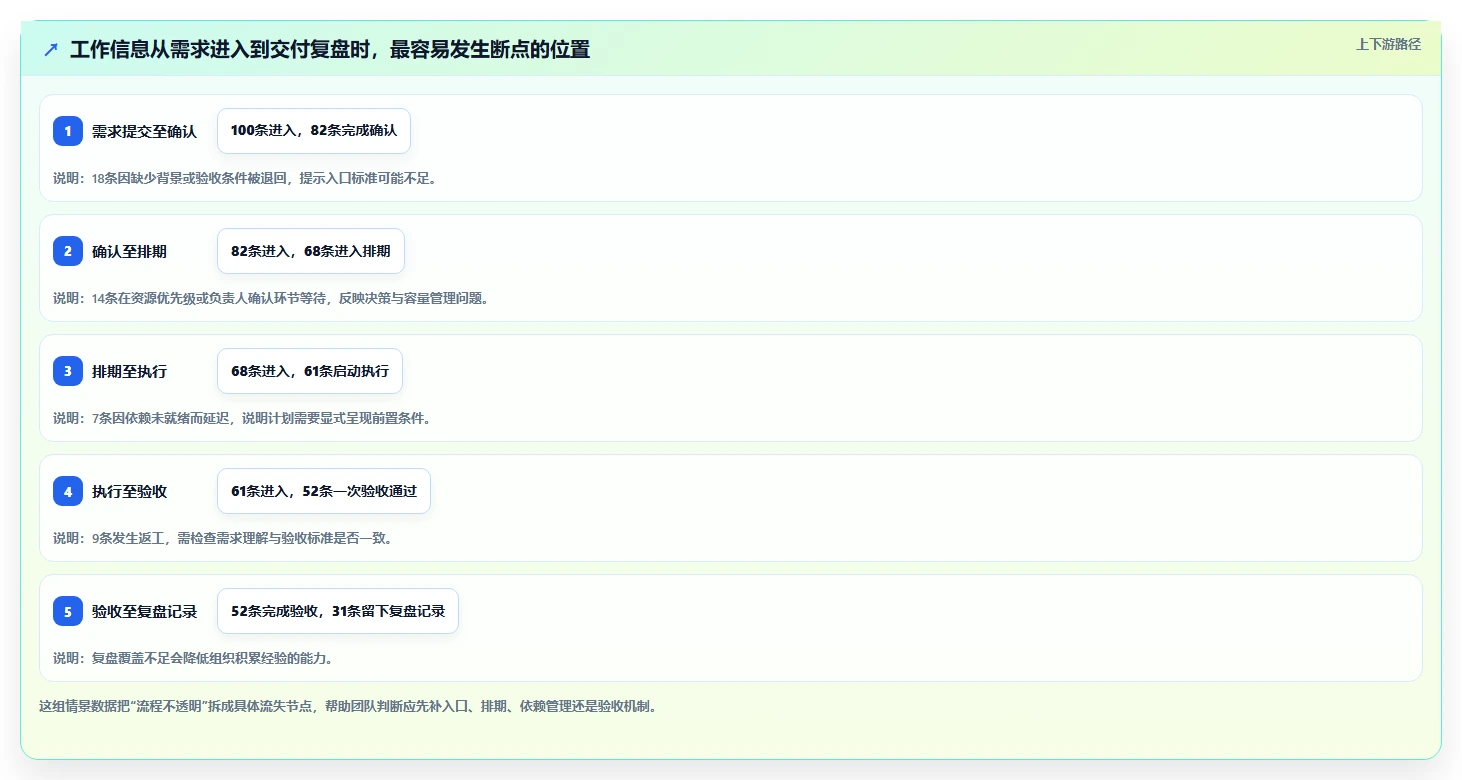
Task: Click the 验收至复盘记录 stage label
Action: pyautogui.click(x=144, y=611)
